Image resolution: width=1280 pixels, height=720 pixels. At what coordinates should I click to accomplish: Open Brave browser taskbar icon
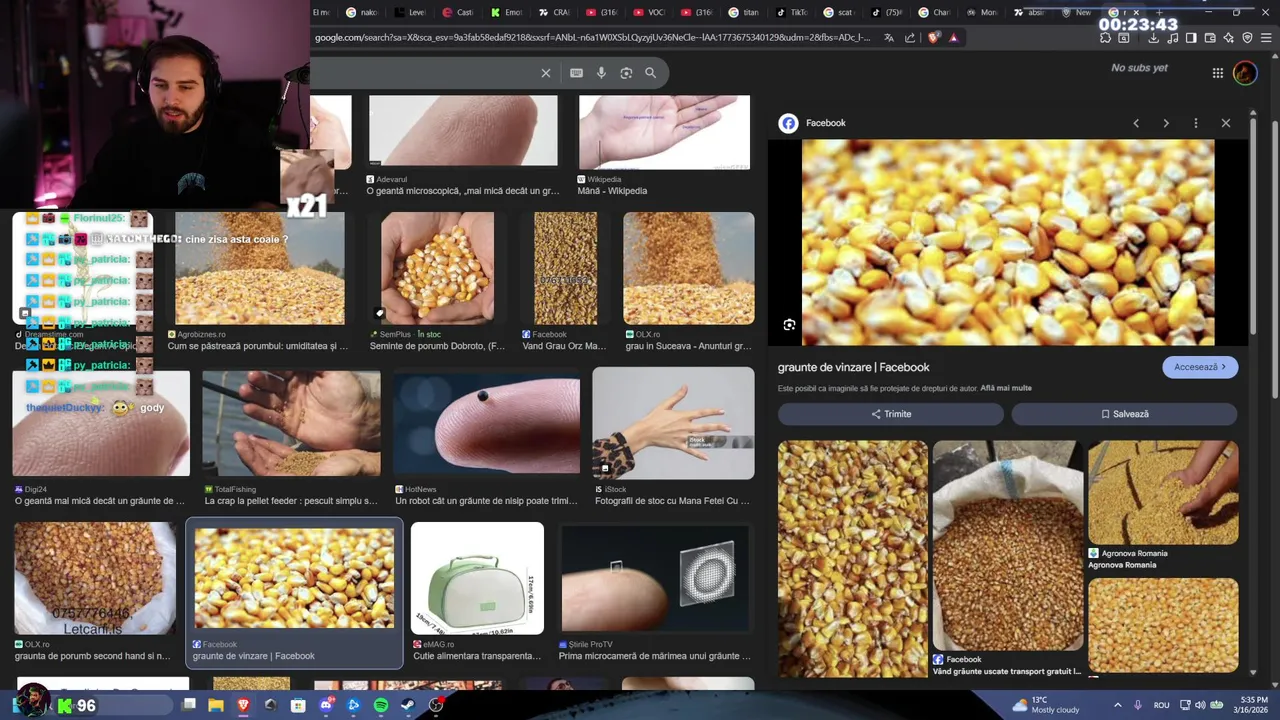point(243,705)
